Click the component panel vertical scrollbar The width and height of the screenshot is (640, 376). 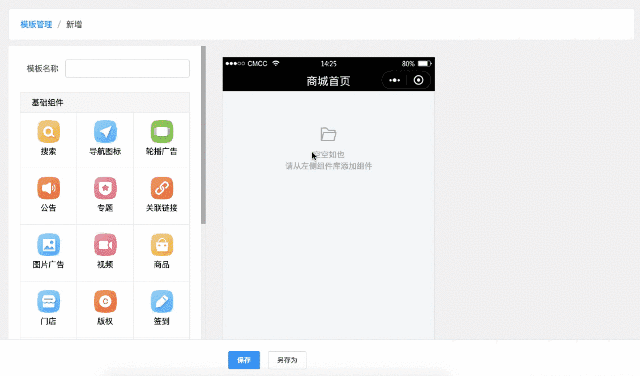(203, 135)
